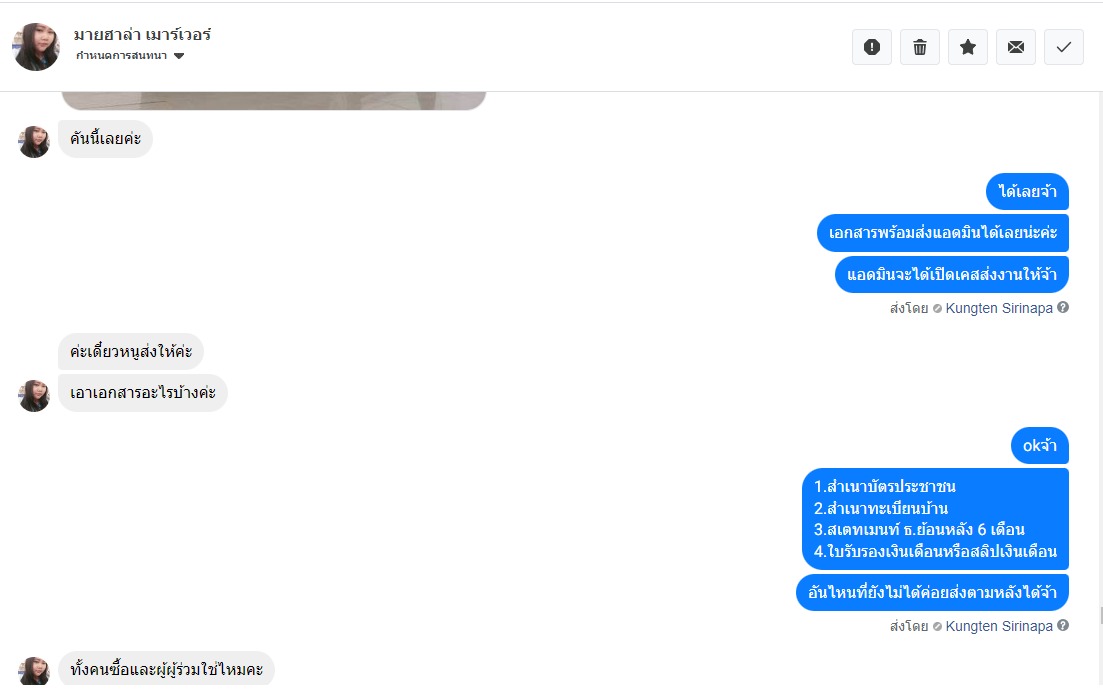Click contact name มายฮาล่า เมาร์เวอร์

(x=142, y=34)
